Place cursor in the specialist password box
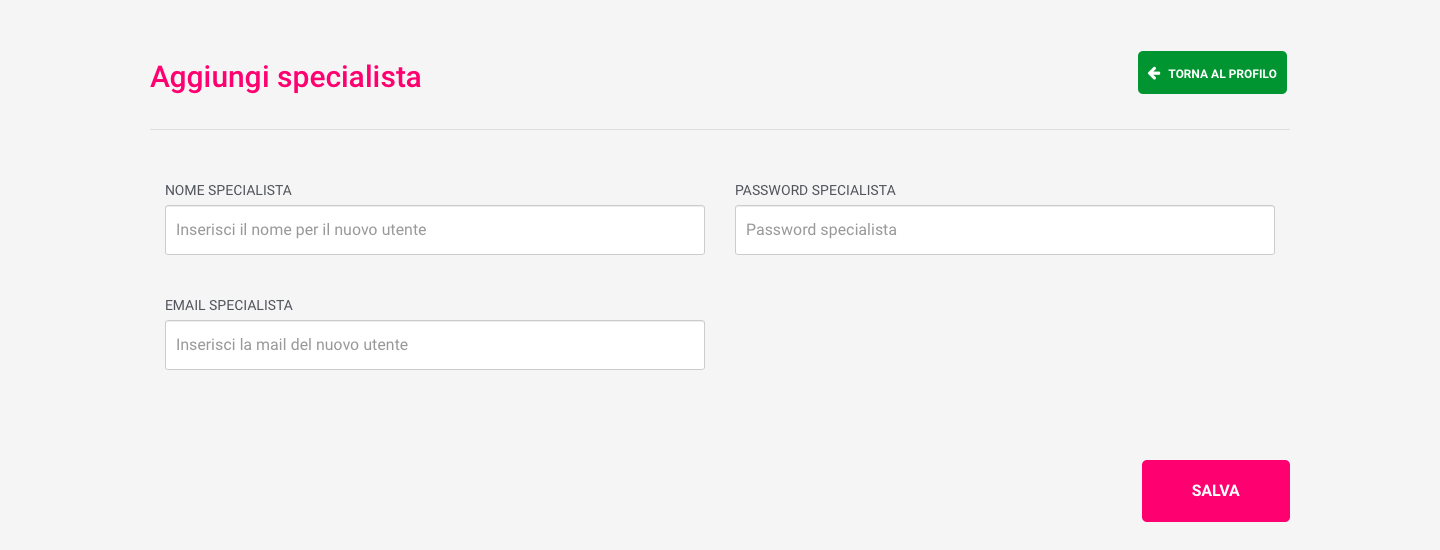1440x550 pixels. point(1005,230)
